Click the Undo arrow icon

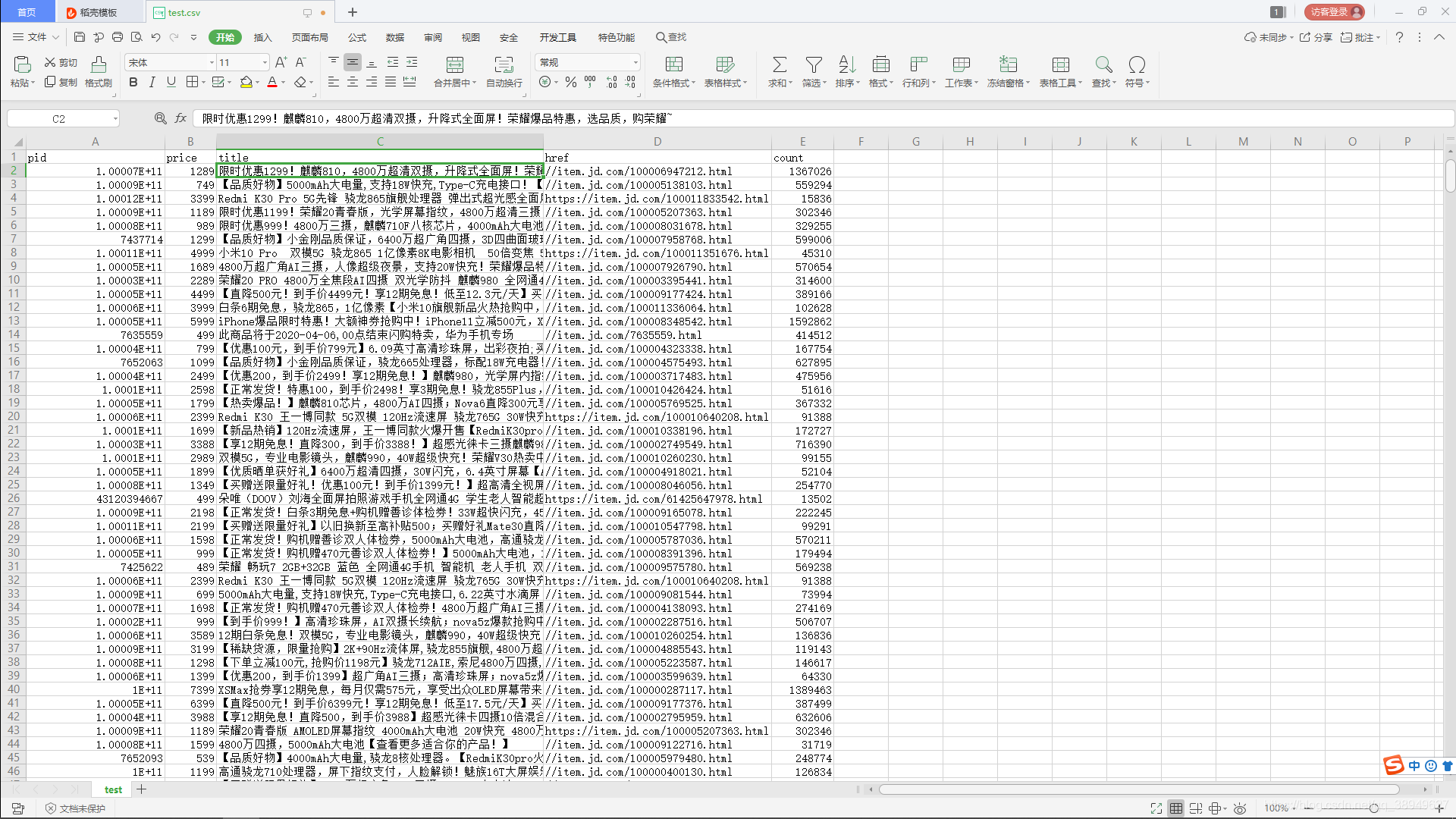click(155, 37)
